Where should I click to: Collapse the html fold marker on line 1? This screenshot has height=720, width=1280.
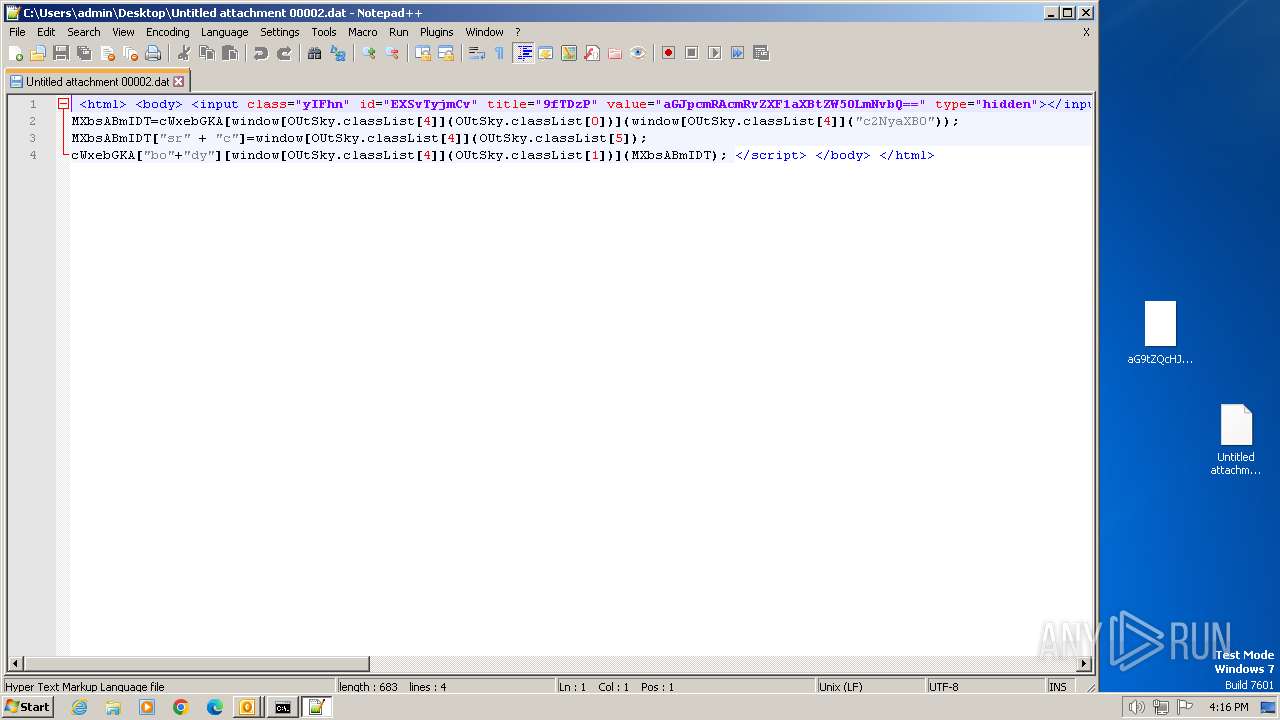[x=63, y=104]
